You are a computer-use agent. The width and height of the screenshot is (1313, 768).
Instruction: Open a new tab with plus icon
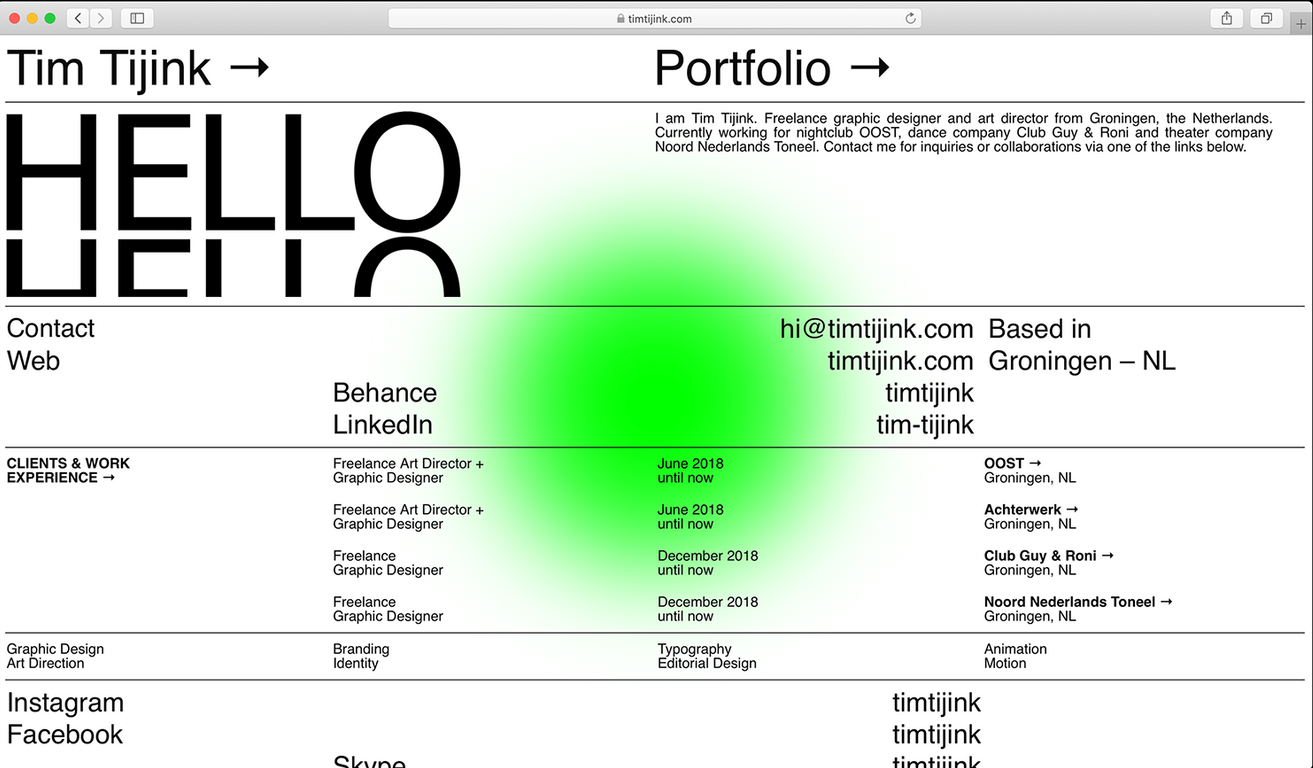coord(1301,24)
